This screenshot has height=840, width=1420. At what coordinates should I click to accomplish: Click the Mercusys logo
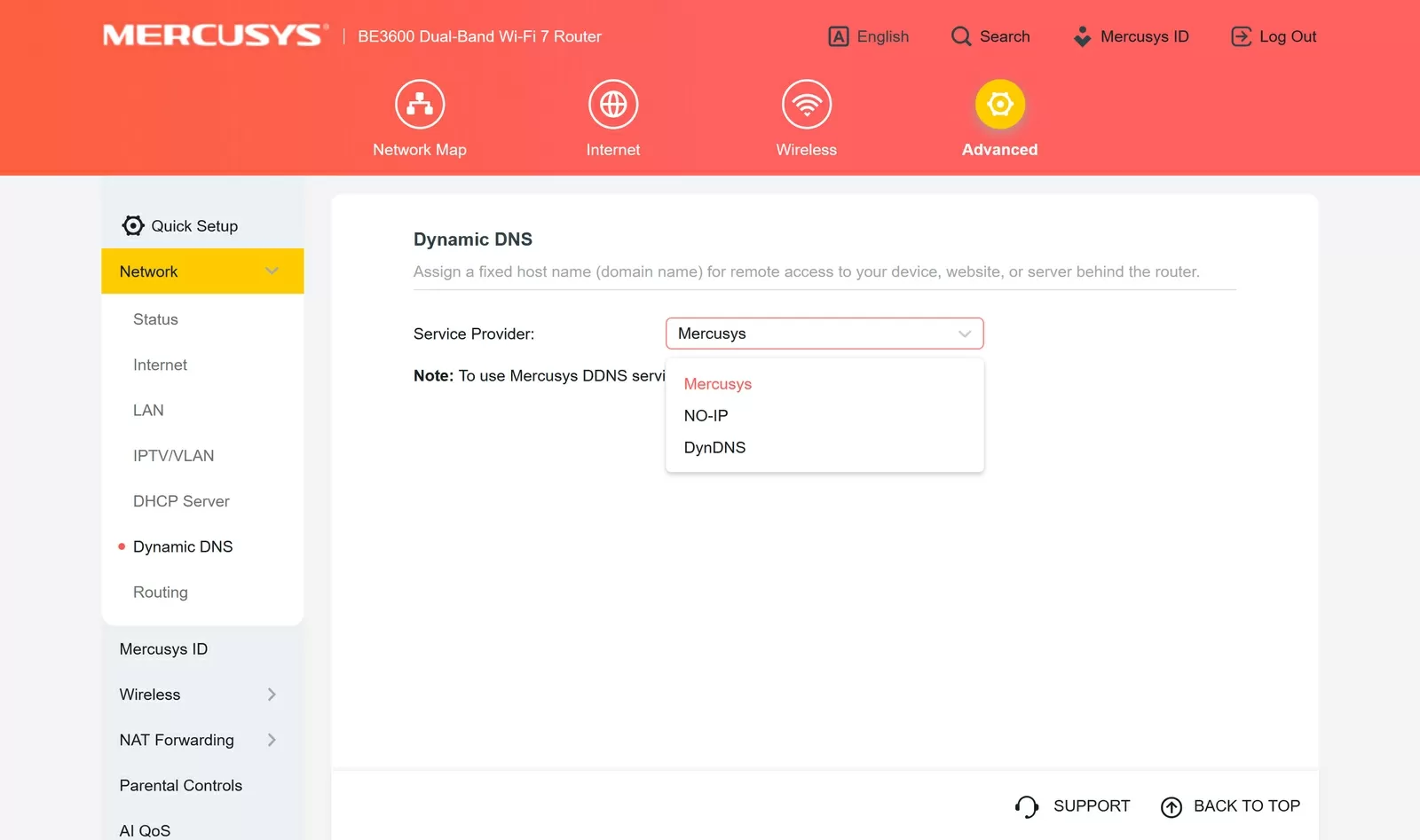[216, 35]
